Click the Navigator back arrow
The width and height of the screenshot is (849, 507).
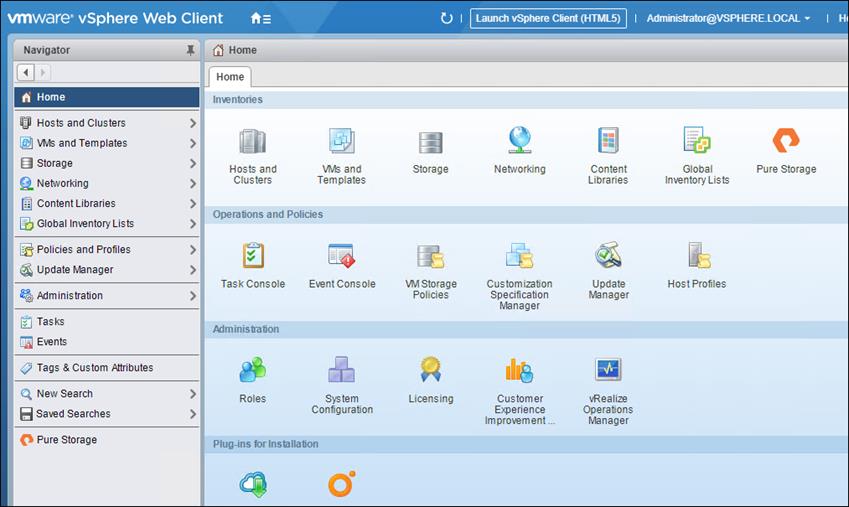point(25,72)
